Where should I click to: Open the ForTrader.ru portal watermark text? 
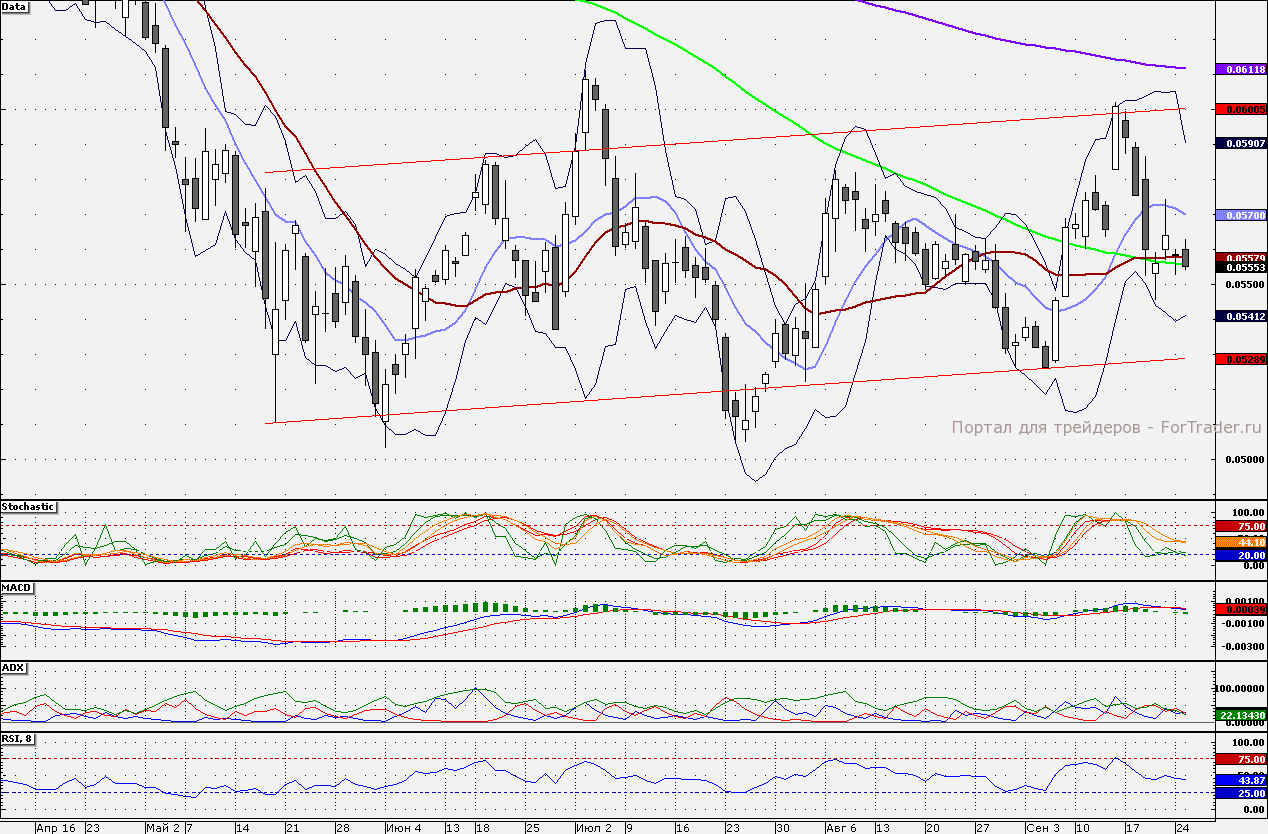pyautogui.click(x=1106, y=427)
